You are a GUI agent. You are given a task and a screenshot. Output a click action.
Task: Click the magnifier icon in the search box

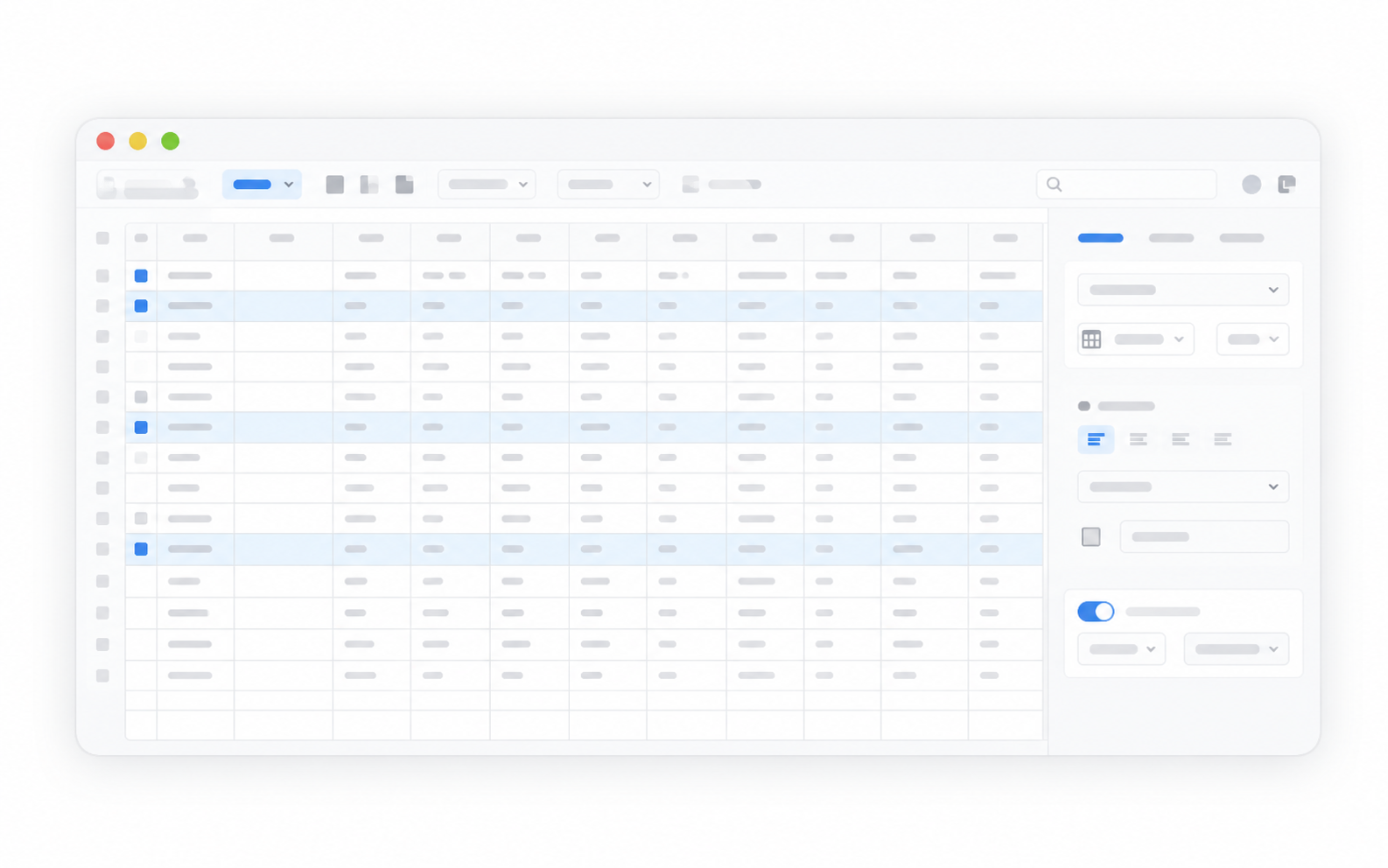1055,185
